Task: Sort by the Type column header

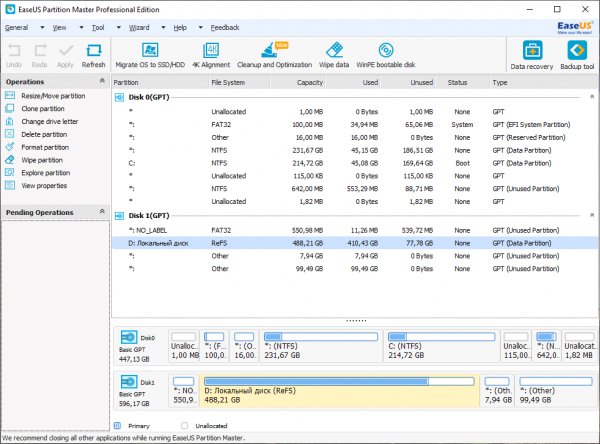Action: [543, 82]
